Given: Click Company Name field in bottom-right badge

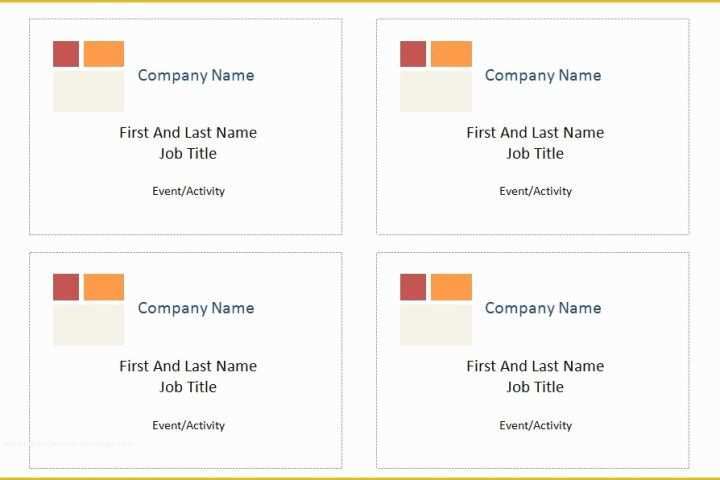Looking at the screenshot, I should (543, 308).
